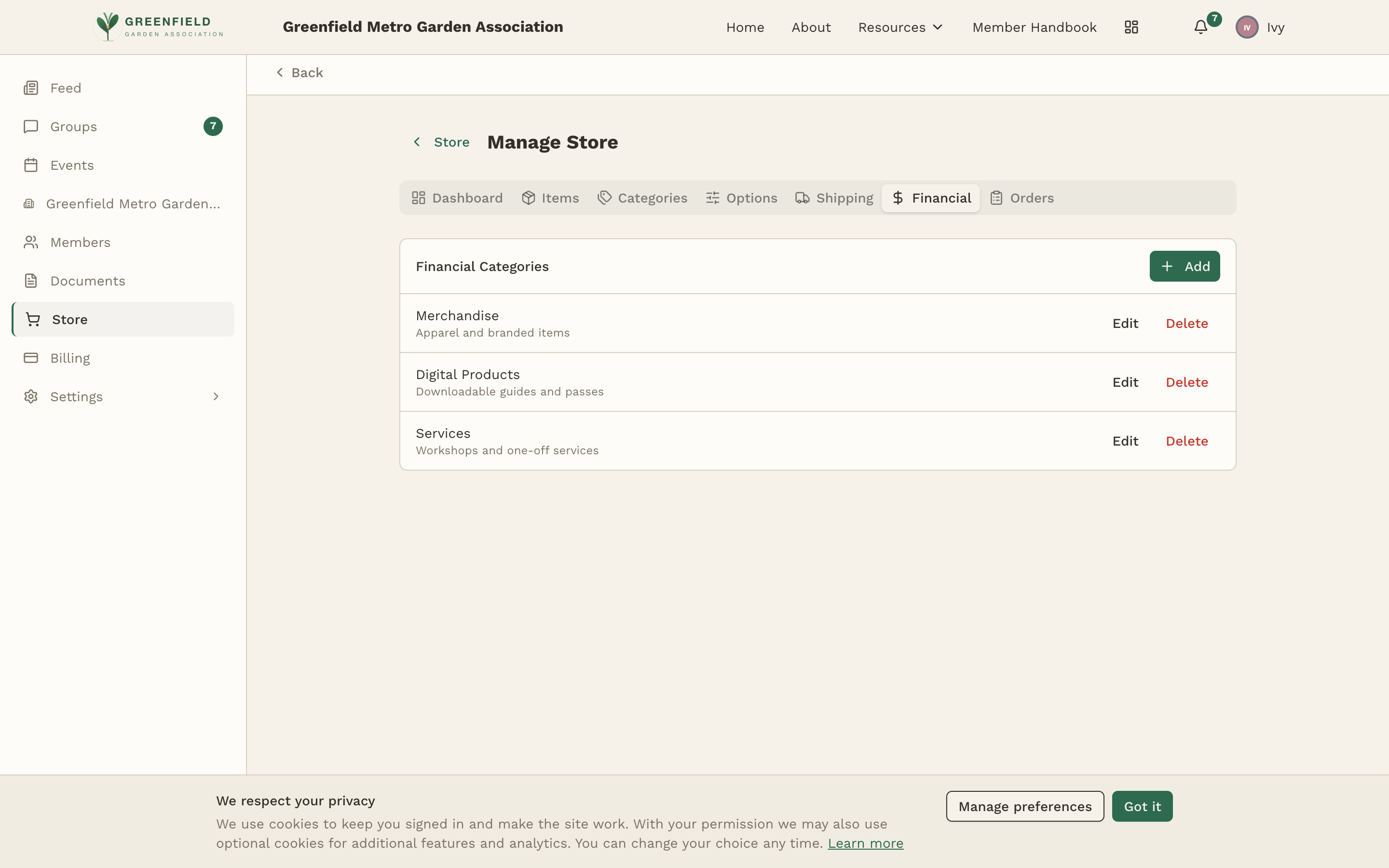
Task: Select the Shipping tab
Action: point(834,198)
